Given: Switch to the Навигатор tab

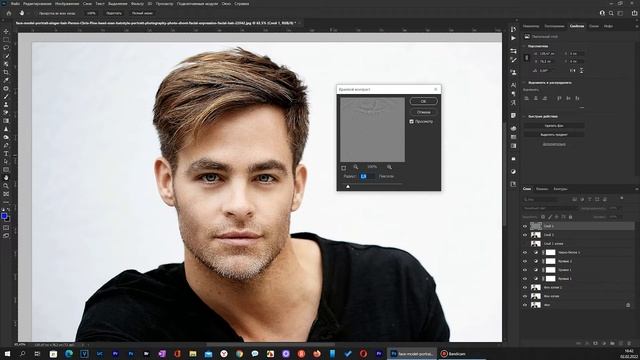Looking at the screenshot, I should point(531,26).
